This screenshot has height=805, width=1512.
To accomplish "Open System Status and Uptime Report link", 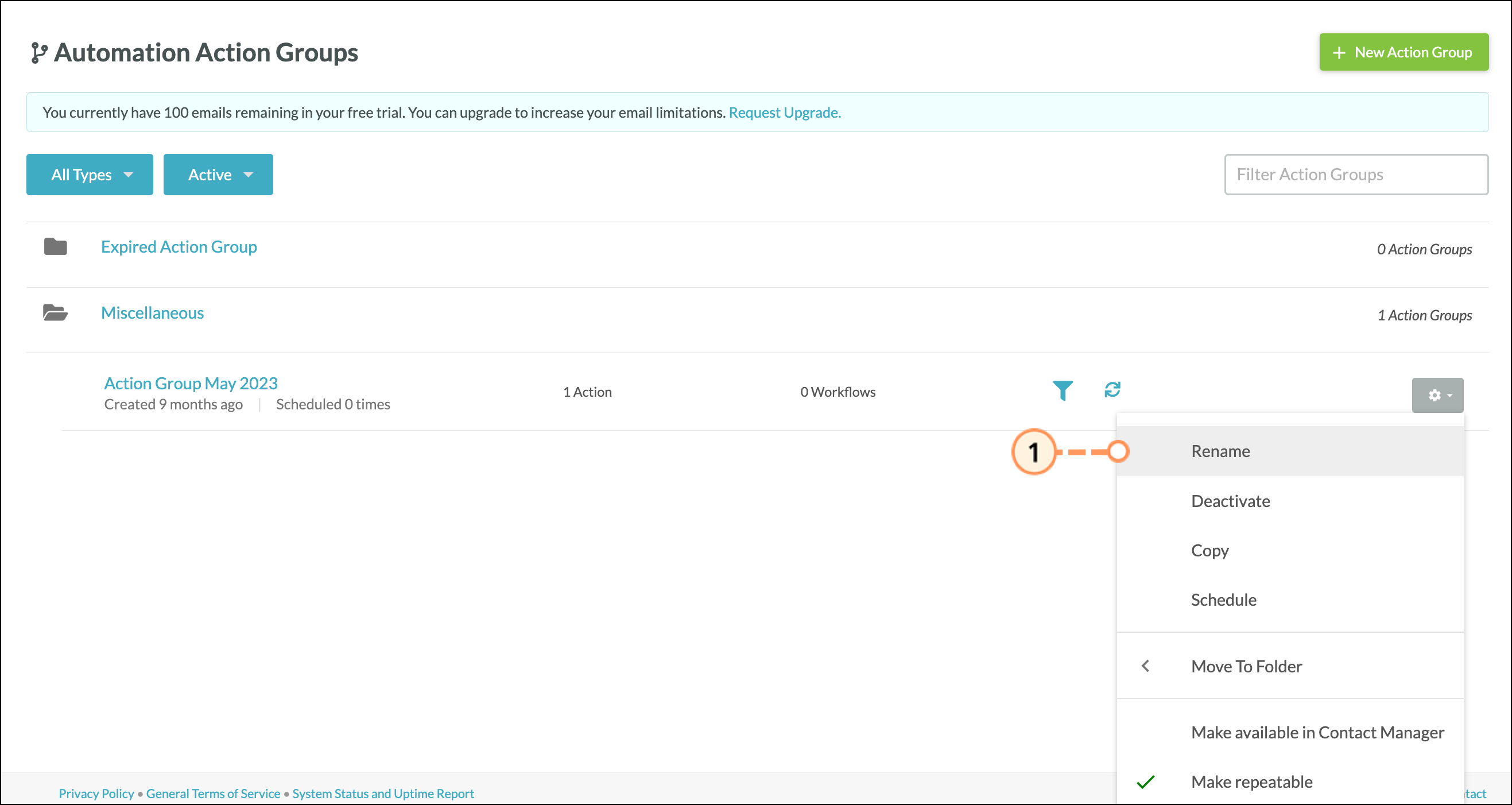I will (x=383, y=794).
